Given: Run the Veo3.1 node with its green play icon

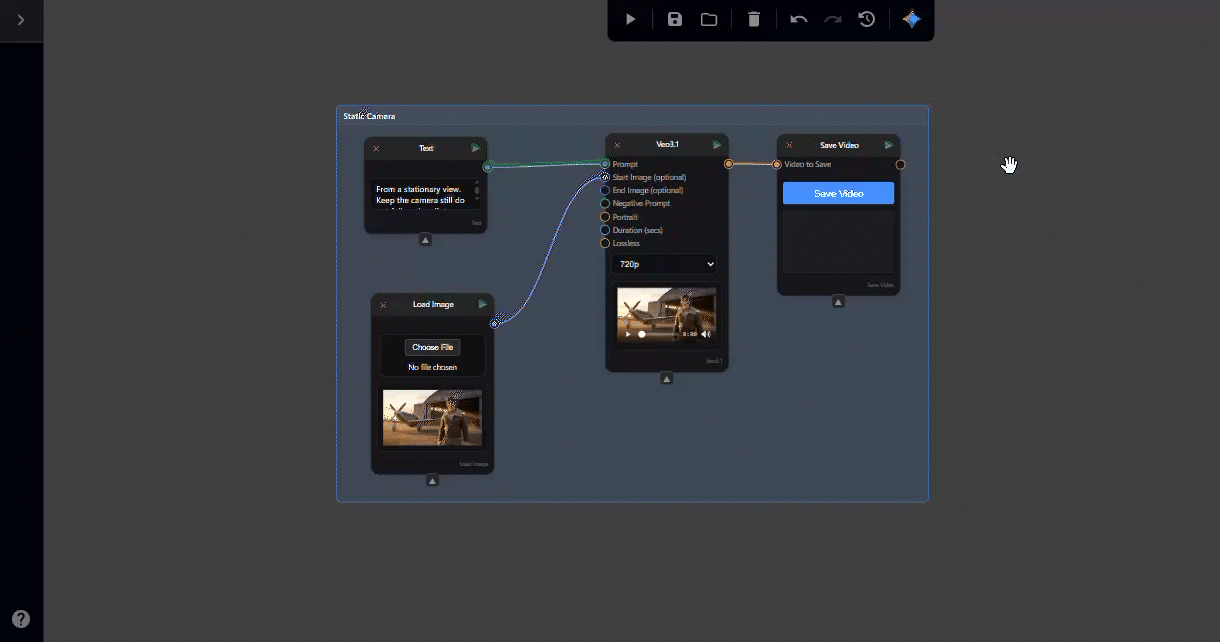Looking at the screenshot, I should [x=717, y=145].
